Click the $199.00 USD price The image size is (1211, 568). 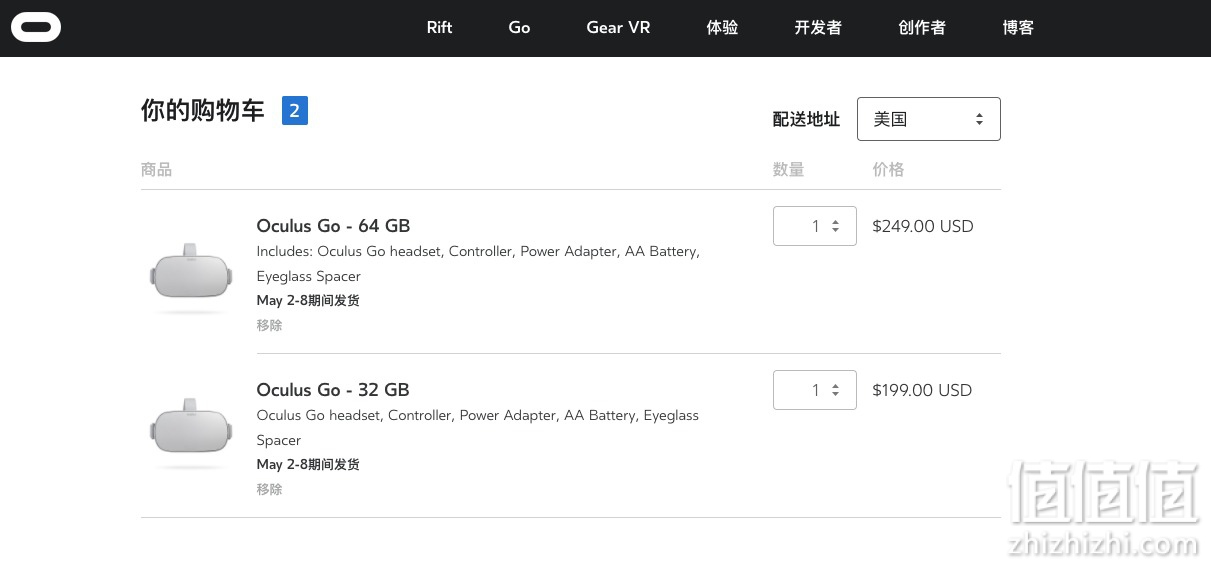tap(922, 390)
